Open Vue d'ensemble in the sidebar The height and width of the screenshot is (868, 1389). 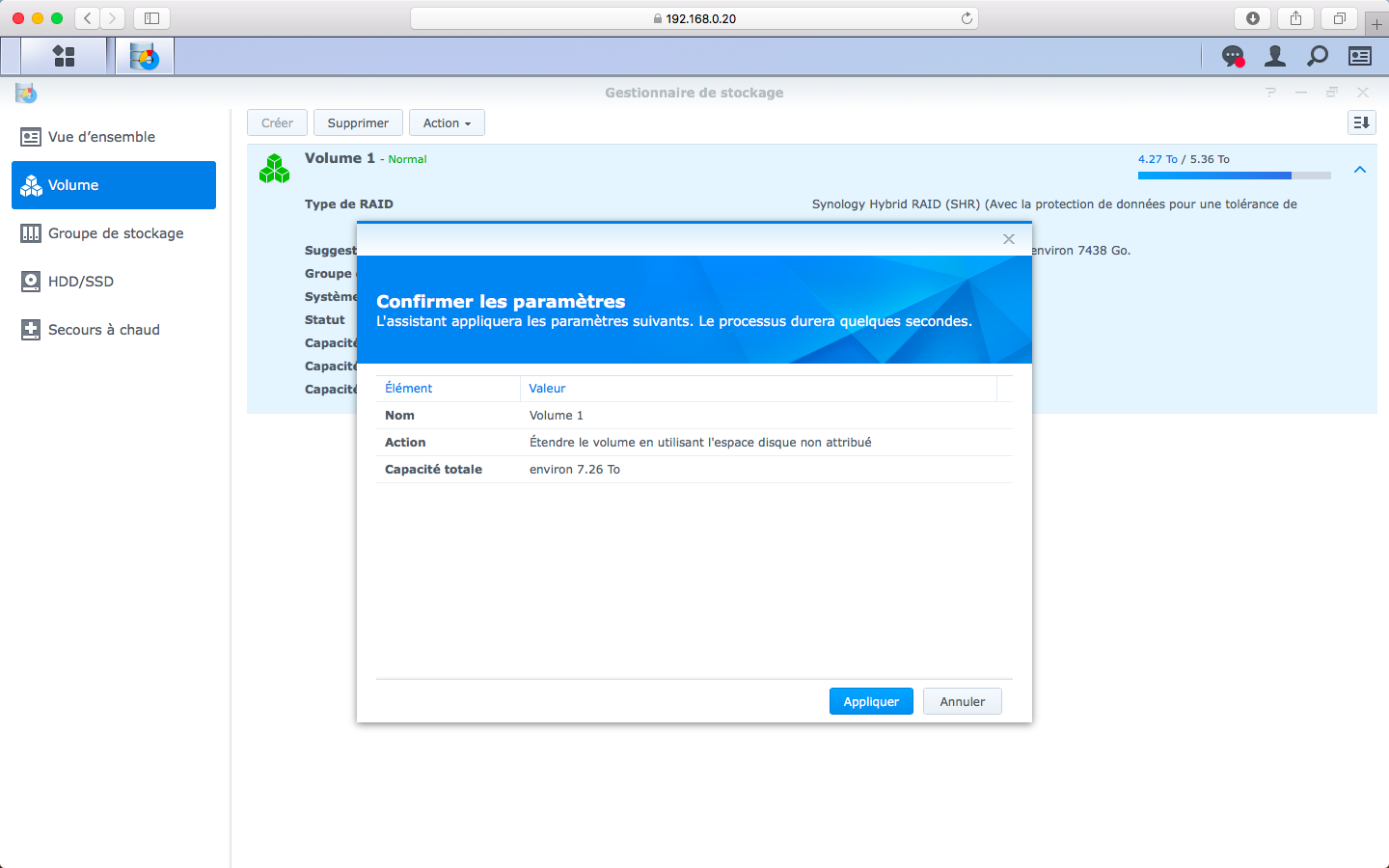tap(114, 137)
